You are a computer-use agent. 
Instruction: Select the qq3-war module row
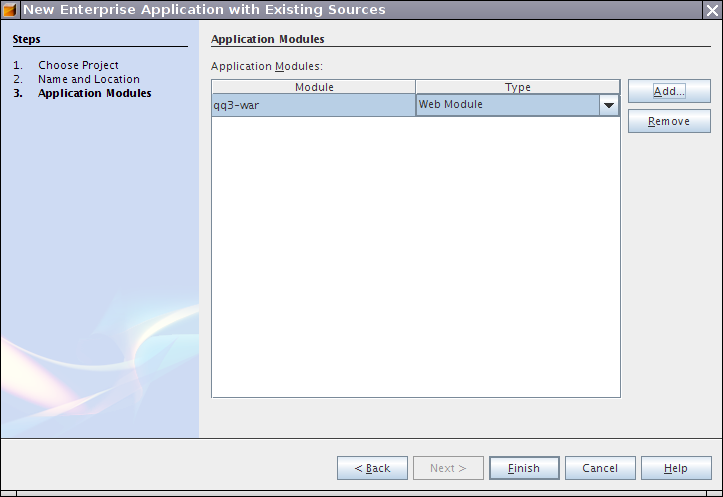coord(313,105)
